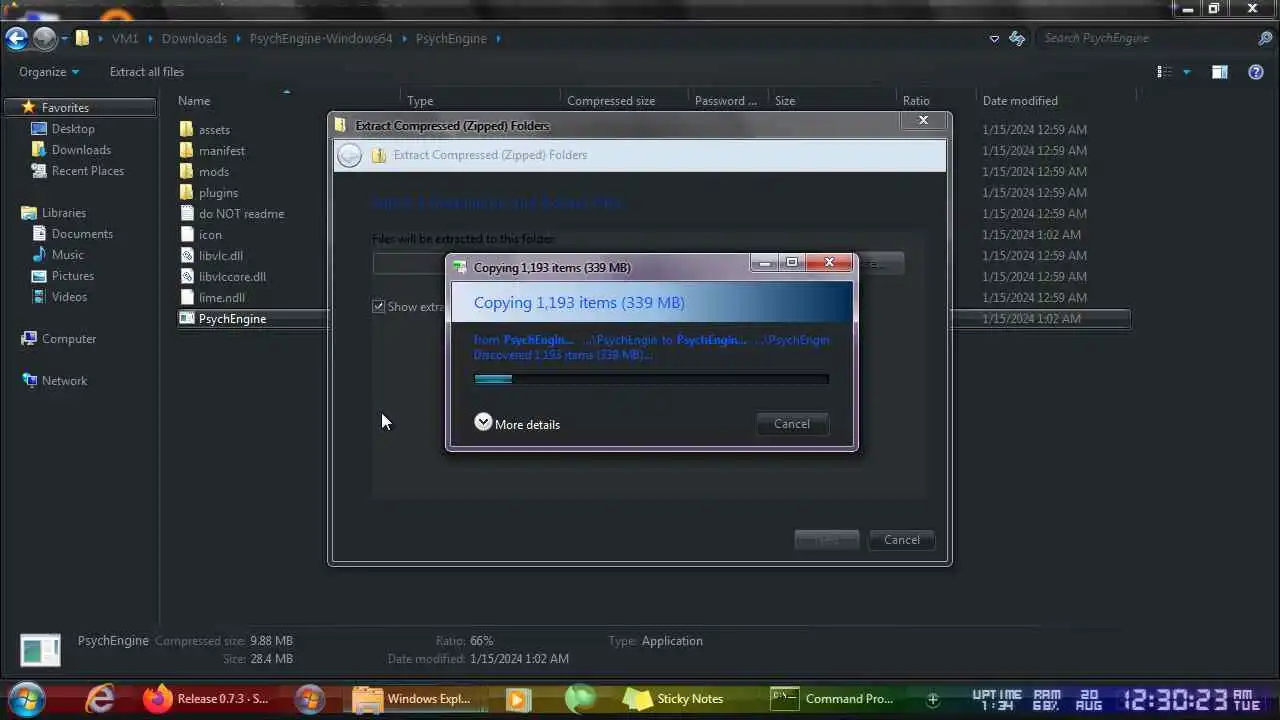Click the refresh icon beside address bar
Viewport: 1280px width, 720px height.
click(x=1017, y=38)
